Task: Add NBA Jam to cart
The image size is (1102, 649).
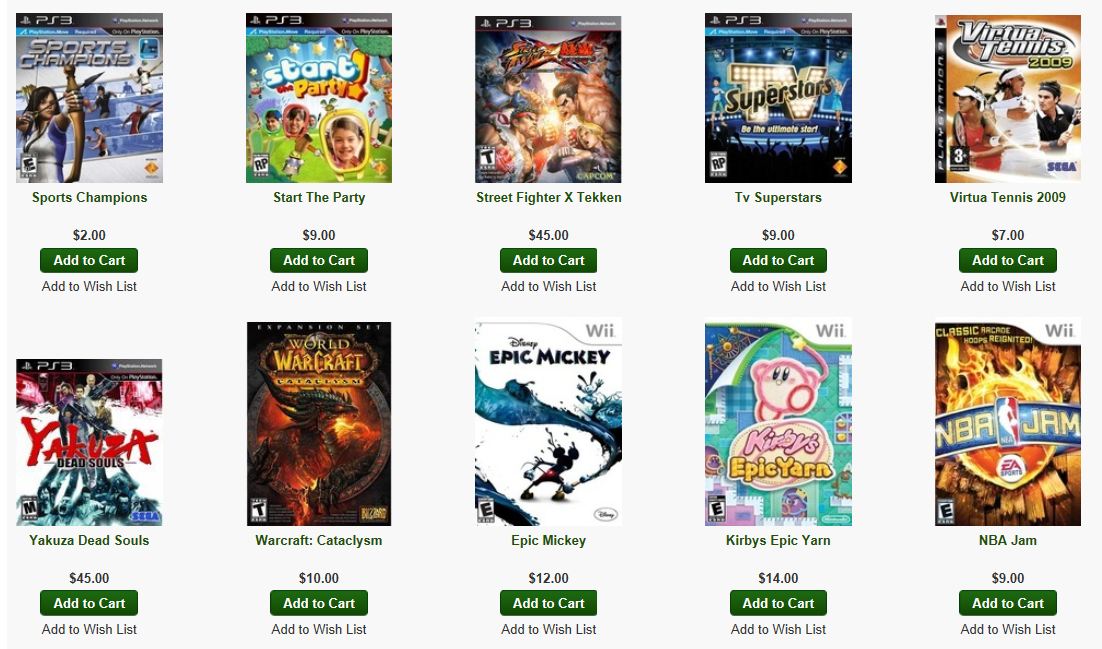Action: (1008, 603)
